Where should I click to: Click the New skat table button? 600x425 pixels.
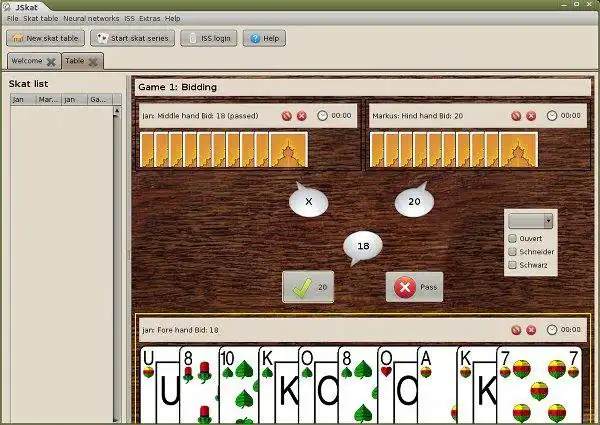point(45,38)
